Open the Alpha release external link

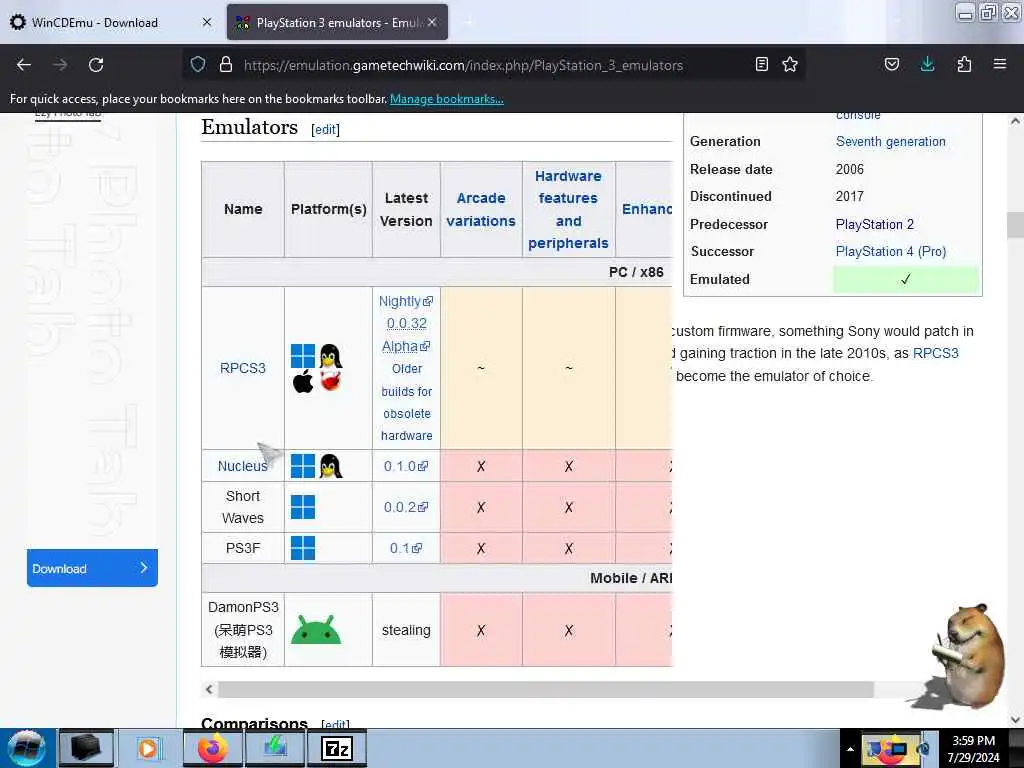click(406, 346)
